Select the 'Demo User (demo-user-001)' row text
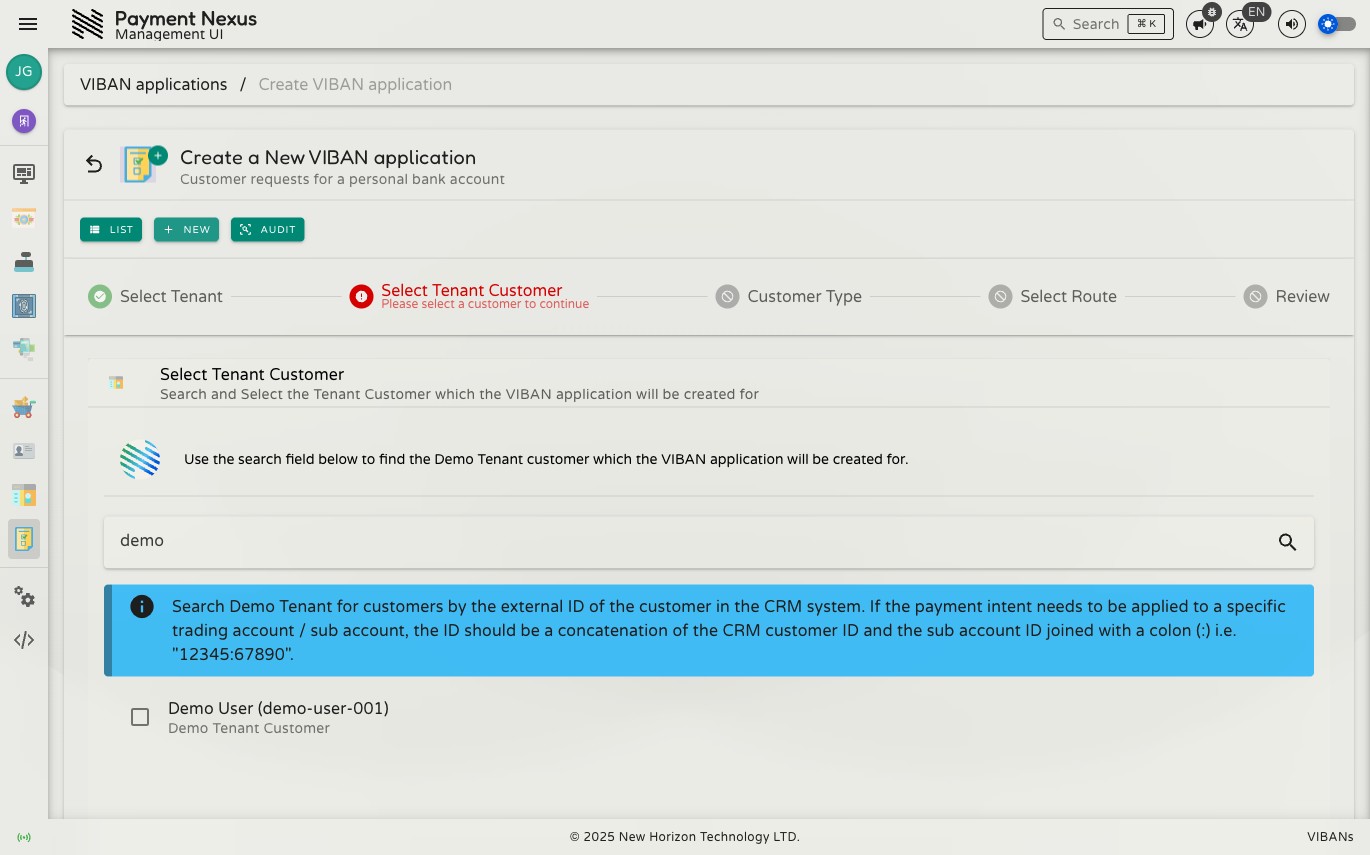Screen dimensions: 1370x855 (x=278, y=708)
